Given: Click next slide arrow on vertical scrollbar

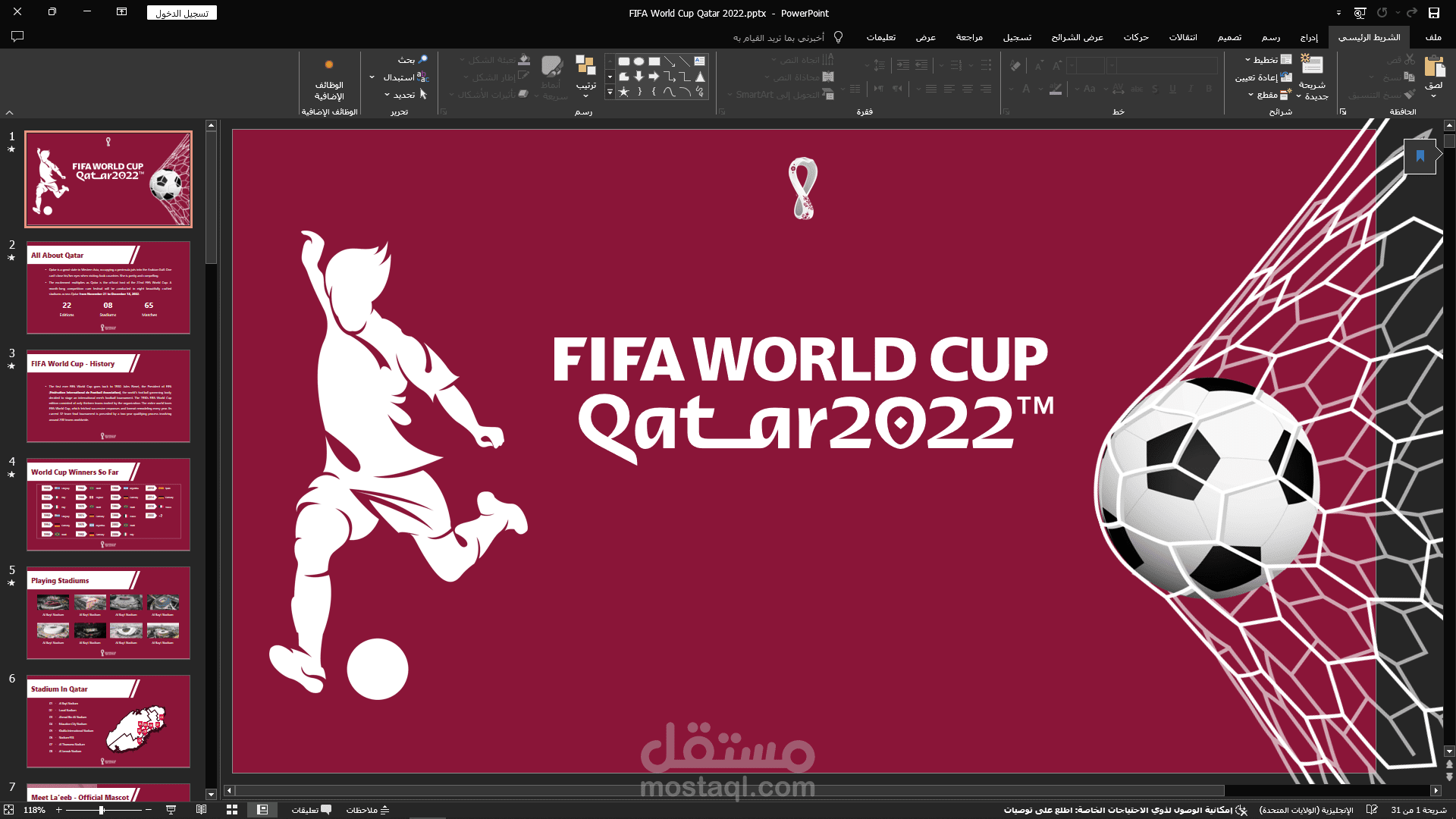Looking at the screenshot, I should (x=1449, y=777).
